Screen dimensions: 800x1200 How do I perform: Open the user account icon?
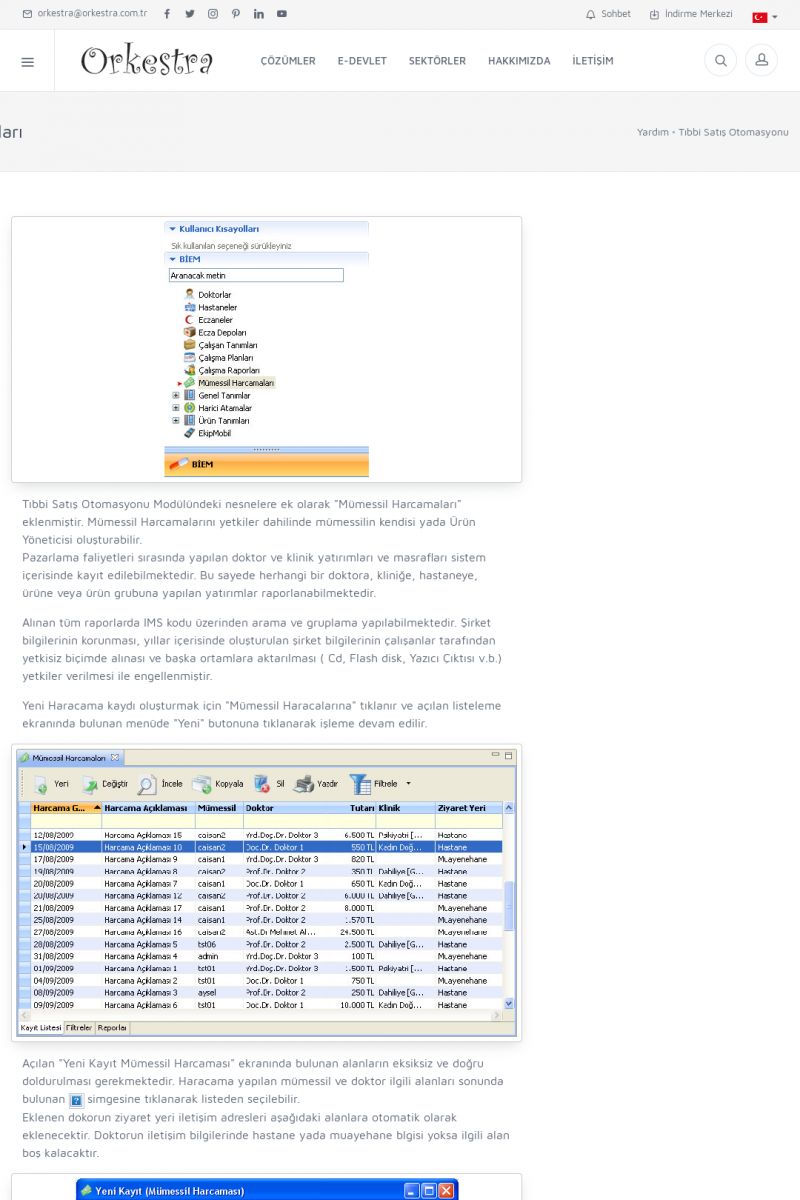coord(761,61)
